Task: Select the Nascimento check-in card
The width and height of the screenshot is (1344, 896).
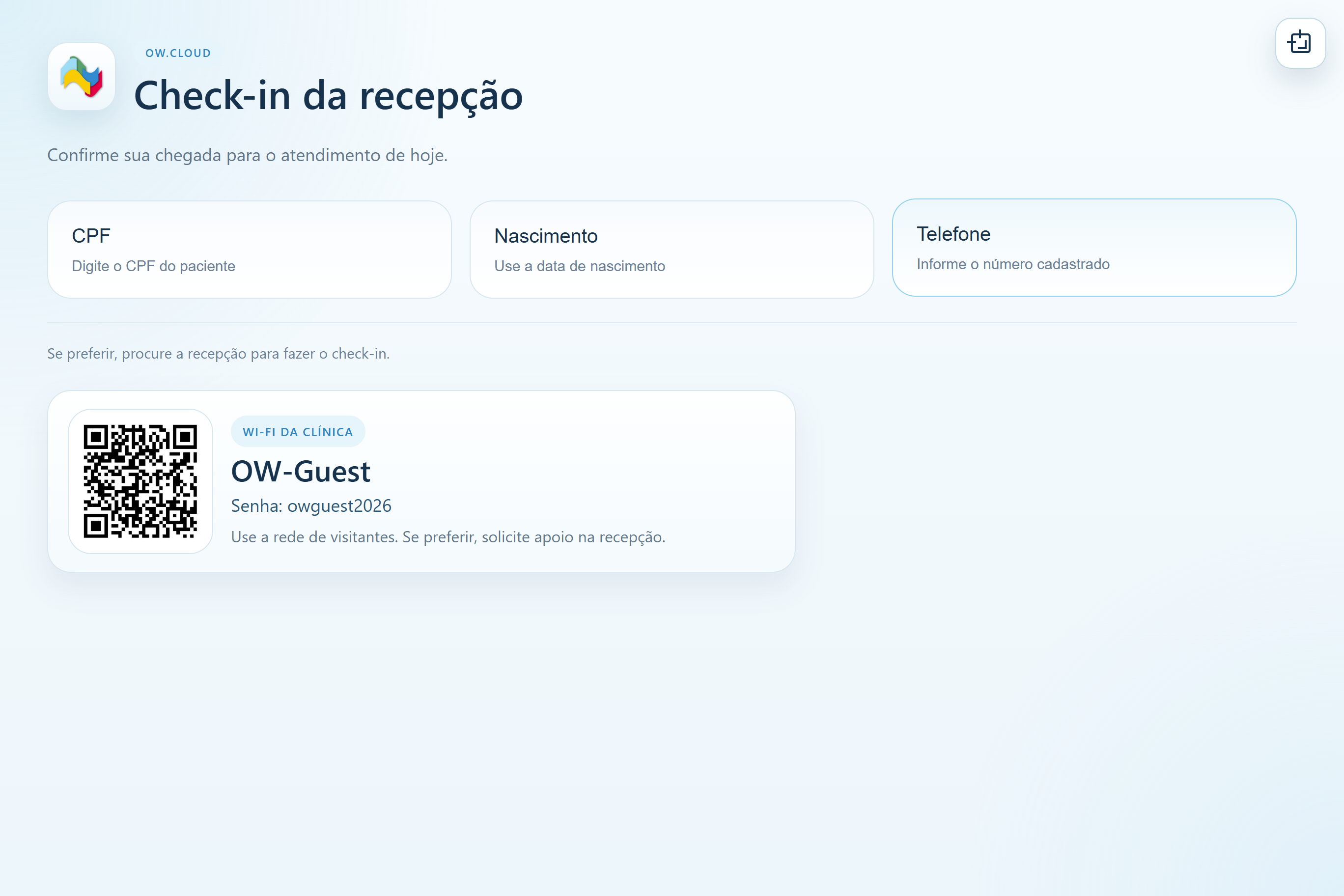Action: tap(672, 249)
